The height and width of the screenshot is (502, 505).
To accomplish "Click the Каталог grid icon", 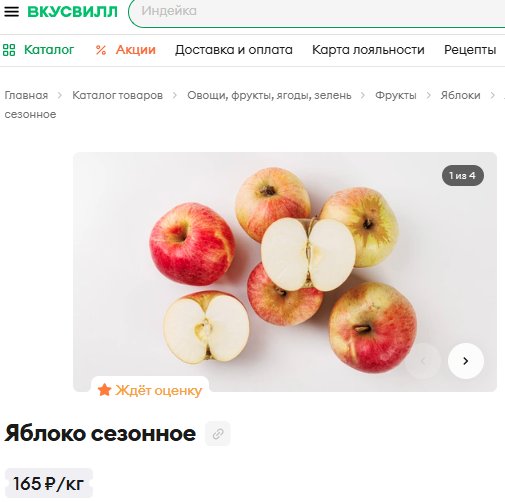I will (x=9, y=50).
